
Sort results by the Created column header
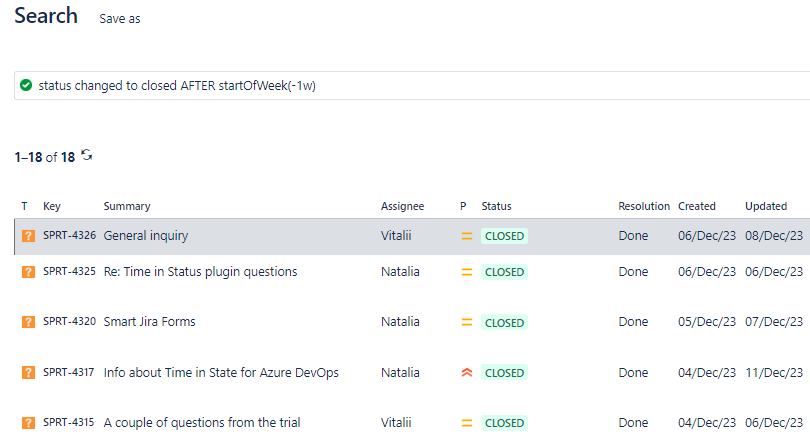coord(697,206)
